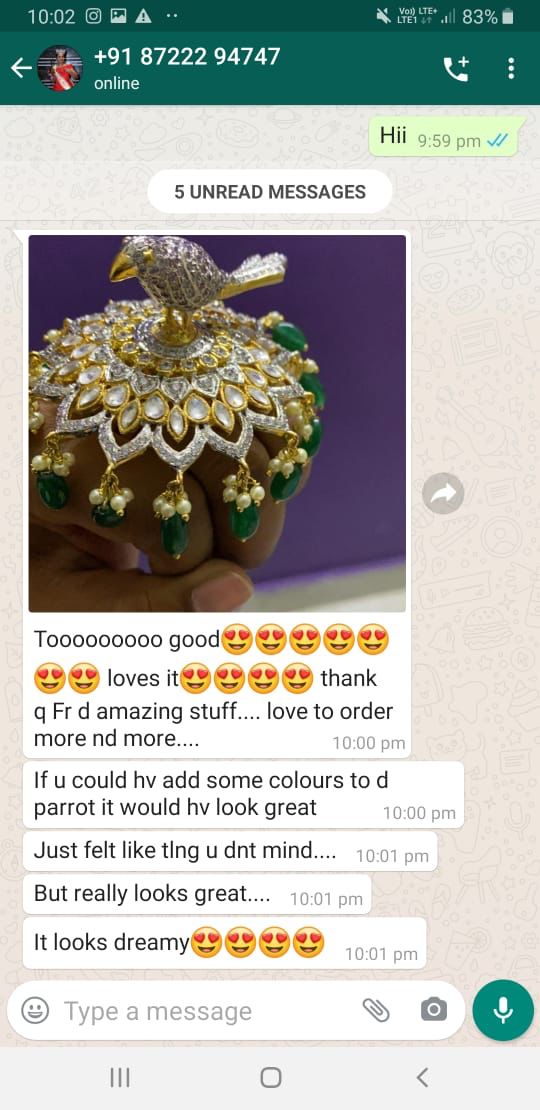
Task: Select the sent 'Hii' message bubble
Action: (447, 137)
